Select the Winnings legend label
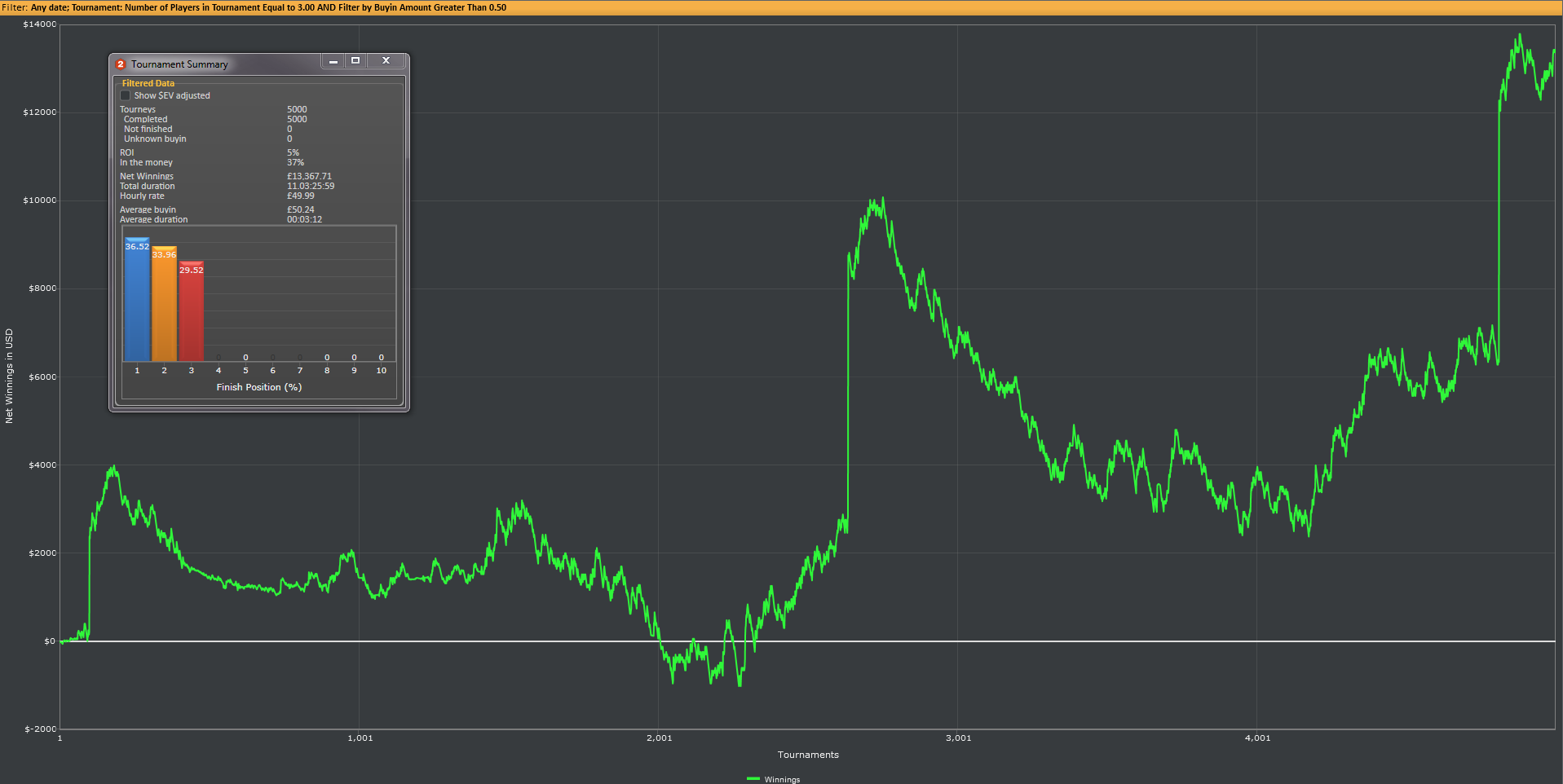The width and height of the screenshot is (1563, 784). coord(782,780)
